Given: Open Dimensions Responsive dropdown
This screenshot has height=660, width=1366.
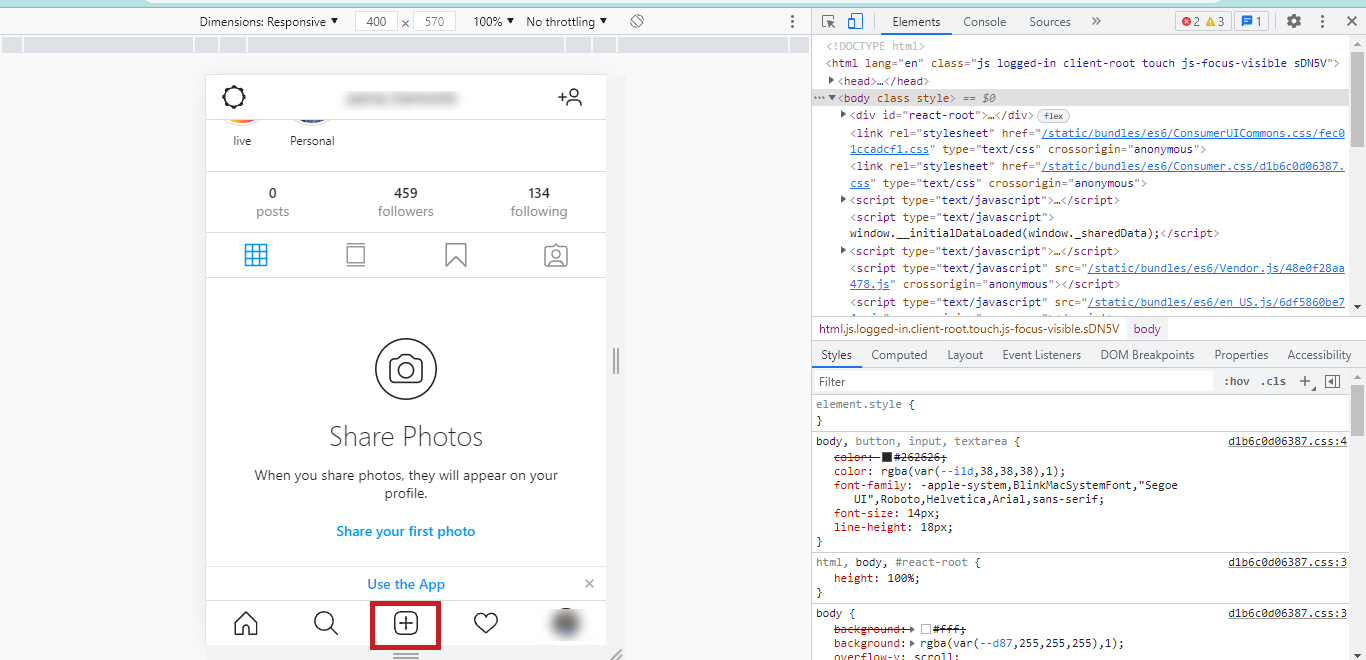Looking at the screenshot, I should coord(269,21).
